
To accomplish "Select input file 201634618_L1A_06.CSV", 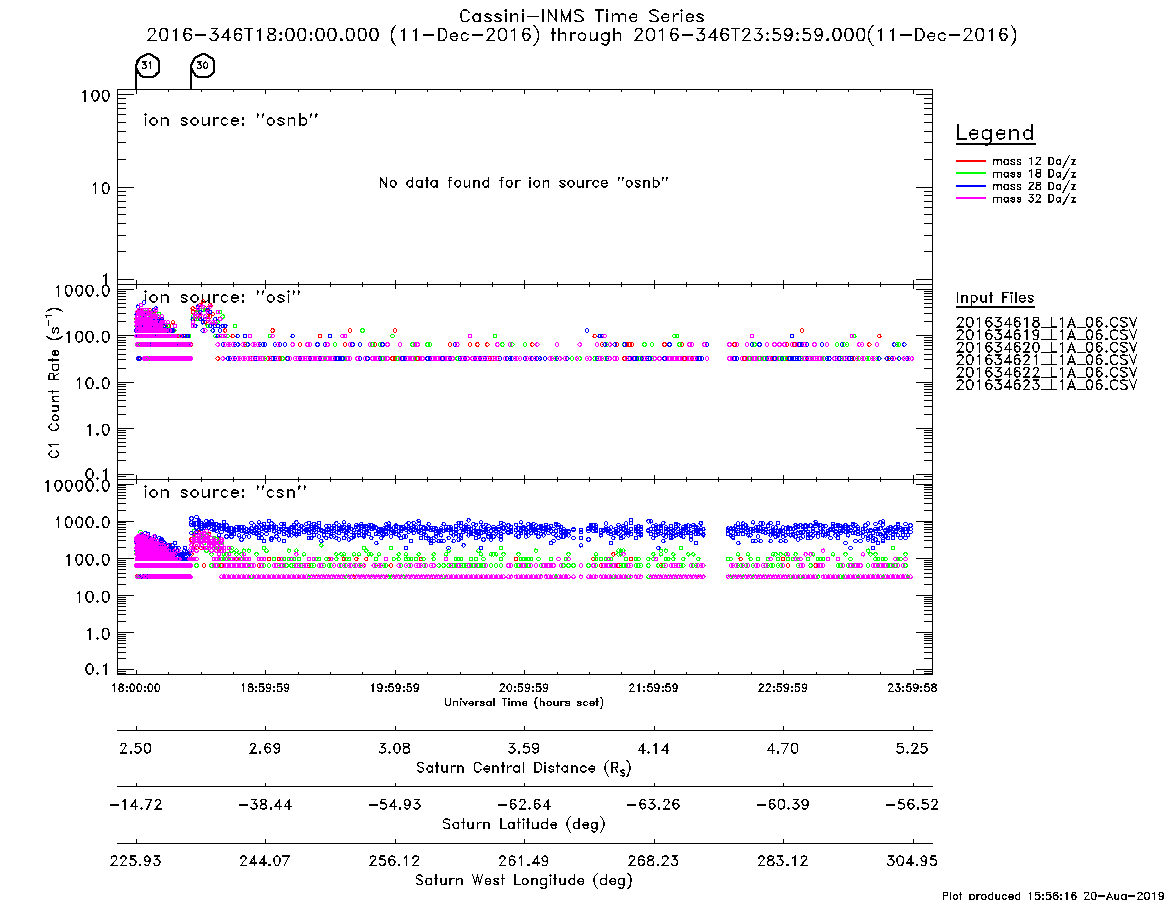I will 1046,323.
